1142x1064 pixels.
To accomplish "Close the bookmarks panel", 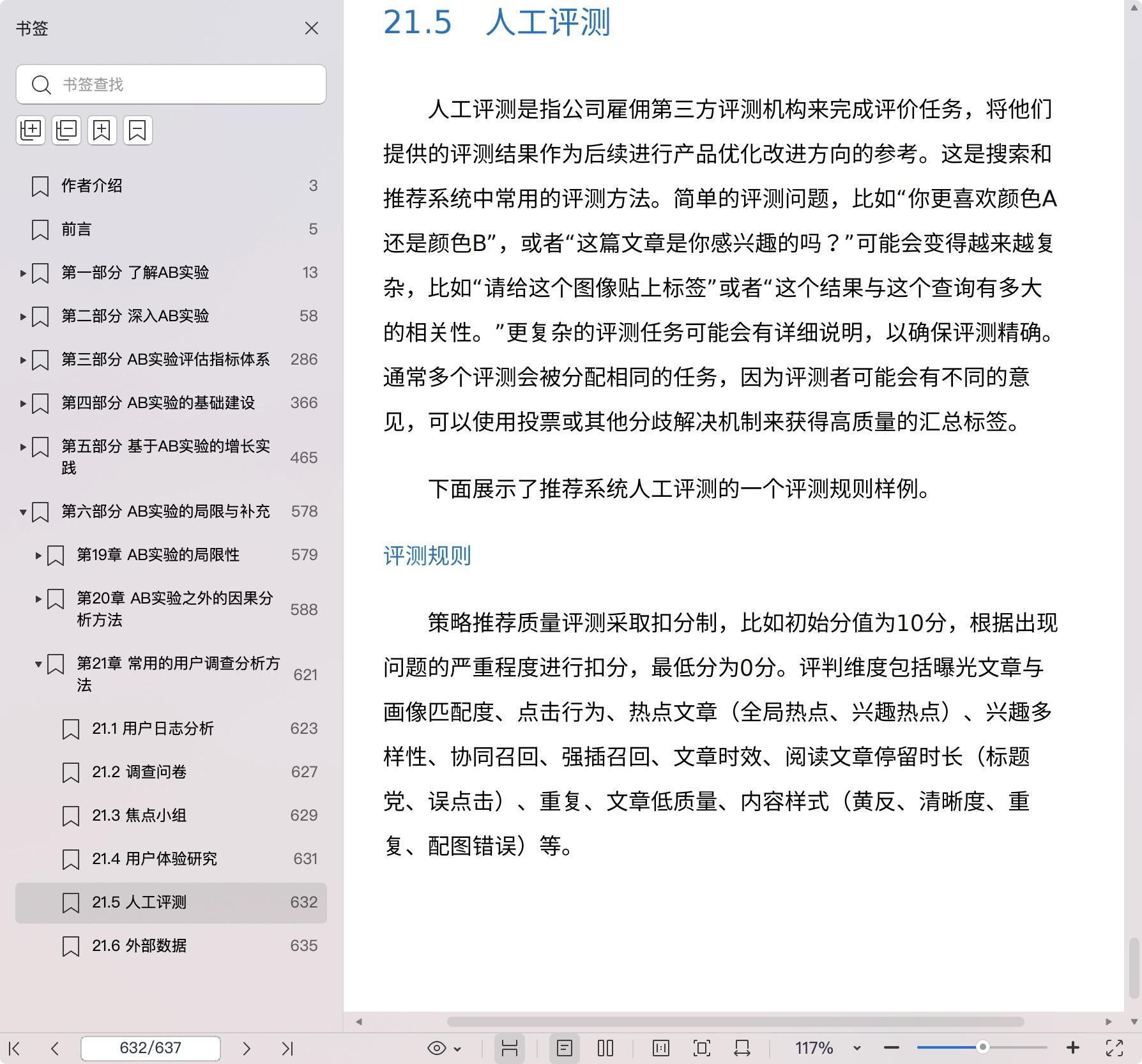I will coord(312,28).
